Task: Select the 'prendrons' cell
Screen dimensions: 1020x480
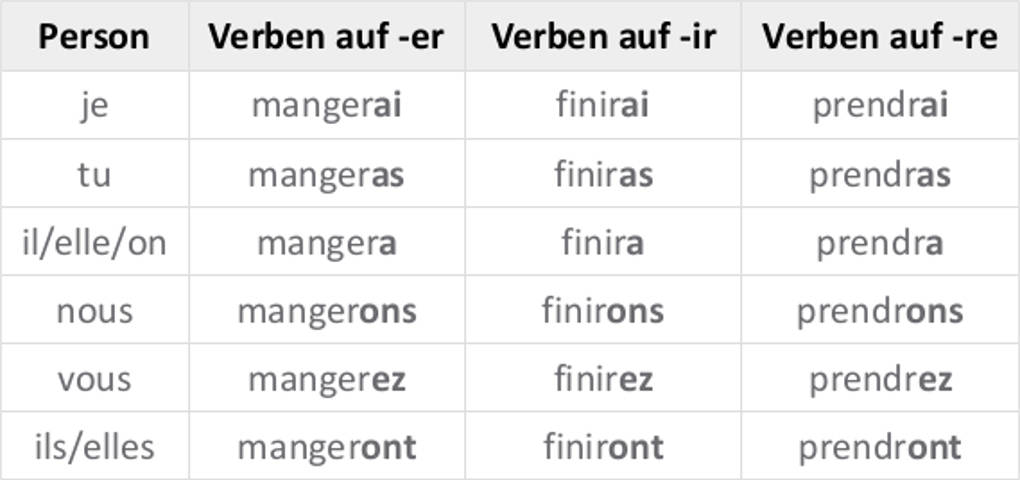Action: click(879, 311)
